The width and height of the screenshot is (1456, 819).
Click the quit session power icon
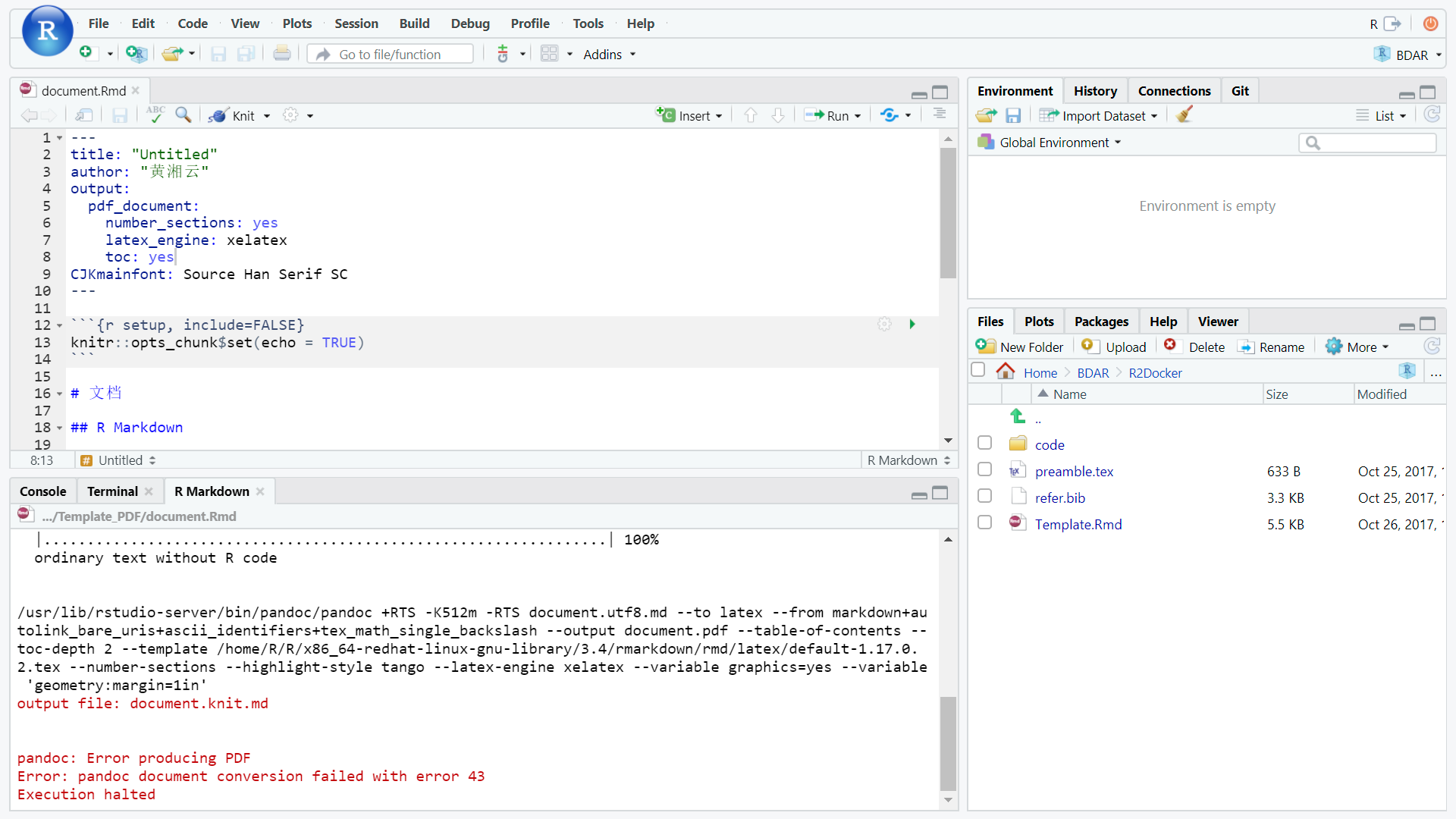click(1430, 24)
